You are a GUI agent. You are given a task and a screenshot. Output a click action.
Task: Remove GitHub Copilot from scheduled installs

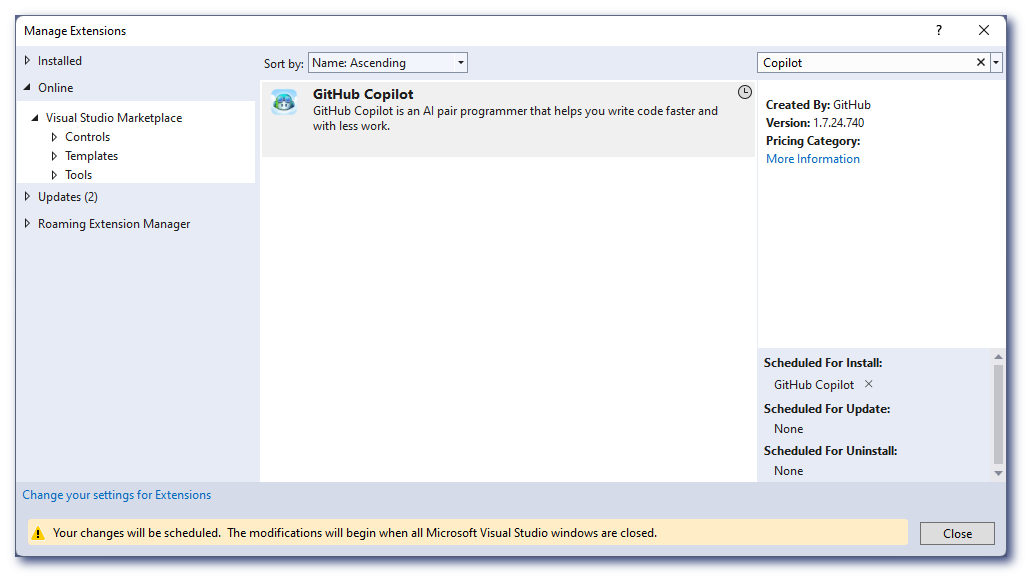point(869,384)
